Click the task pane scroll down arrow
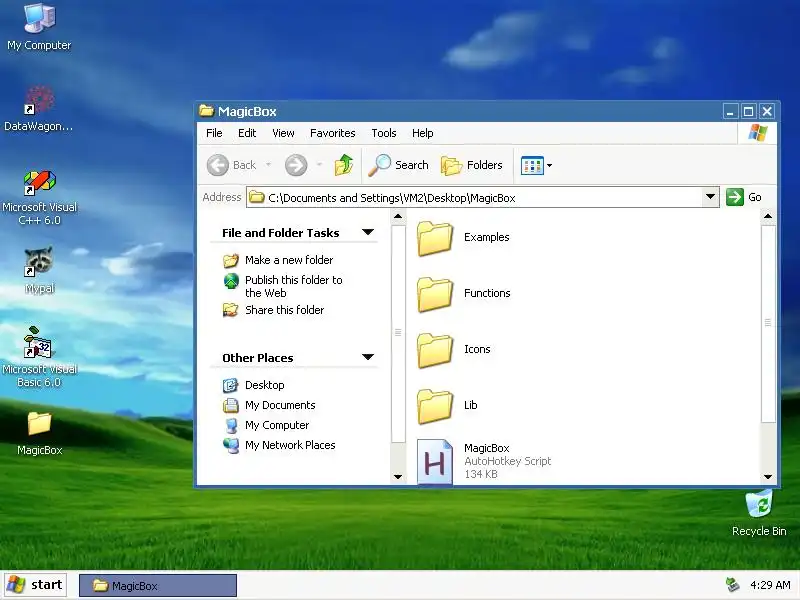800x600 pixels. point(398,477)
